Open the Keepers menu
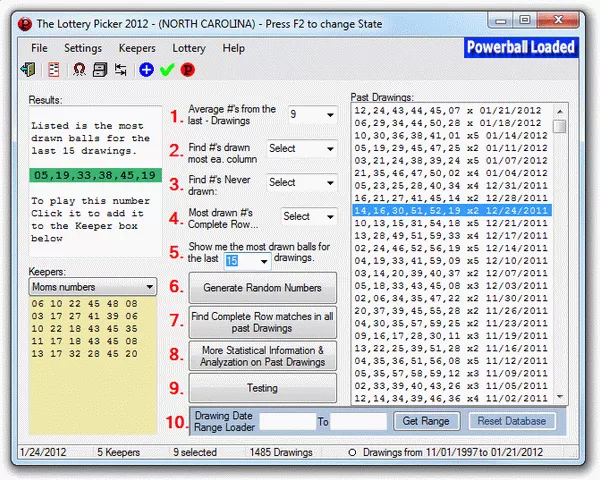600x480 pixels. pos(136,48)
